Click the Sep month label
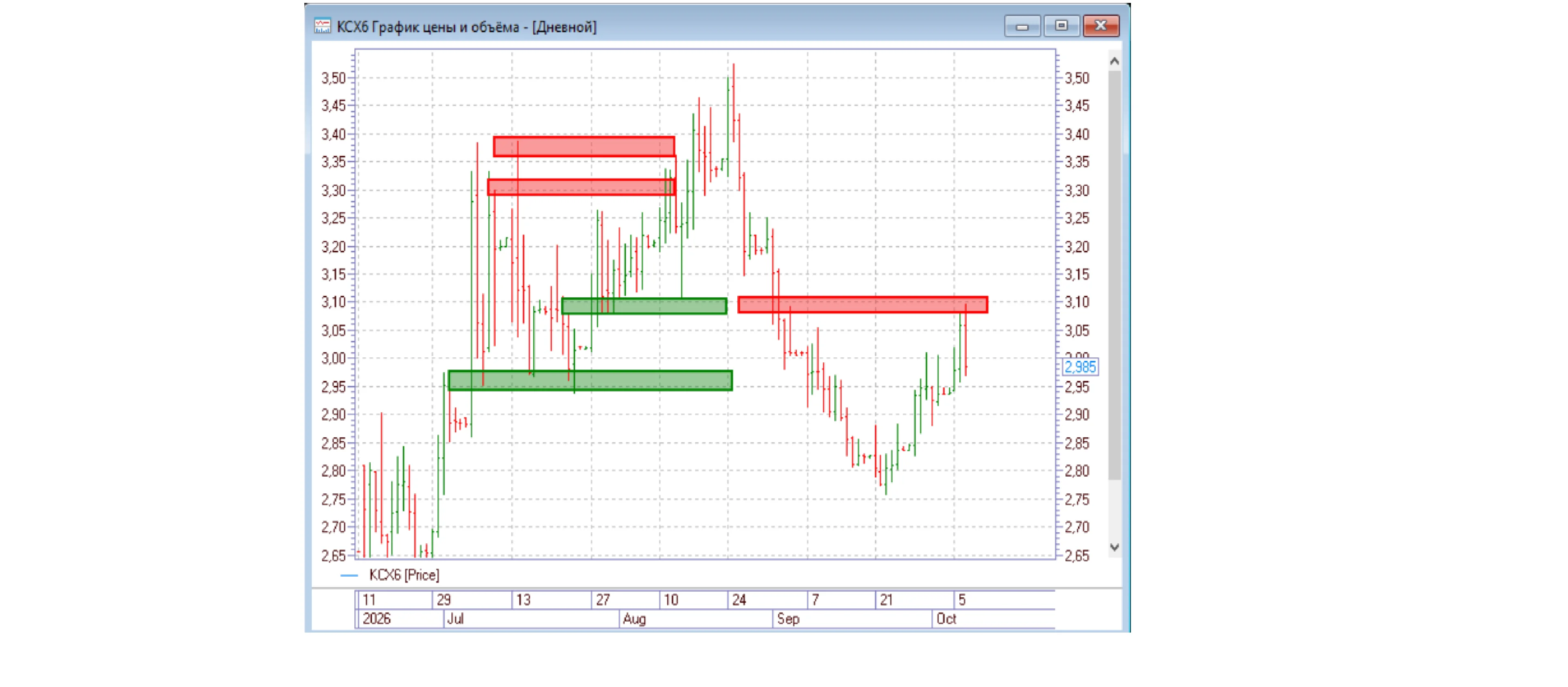 point(788,619)
